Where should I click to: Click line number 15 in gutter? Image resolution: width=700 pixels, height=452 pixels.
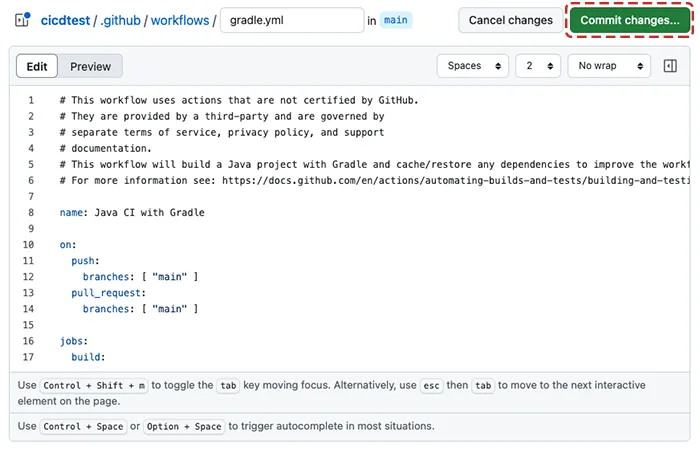pyautogui.click(x=28, y=325)
